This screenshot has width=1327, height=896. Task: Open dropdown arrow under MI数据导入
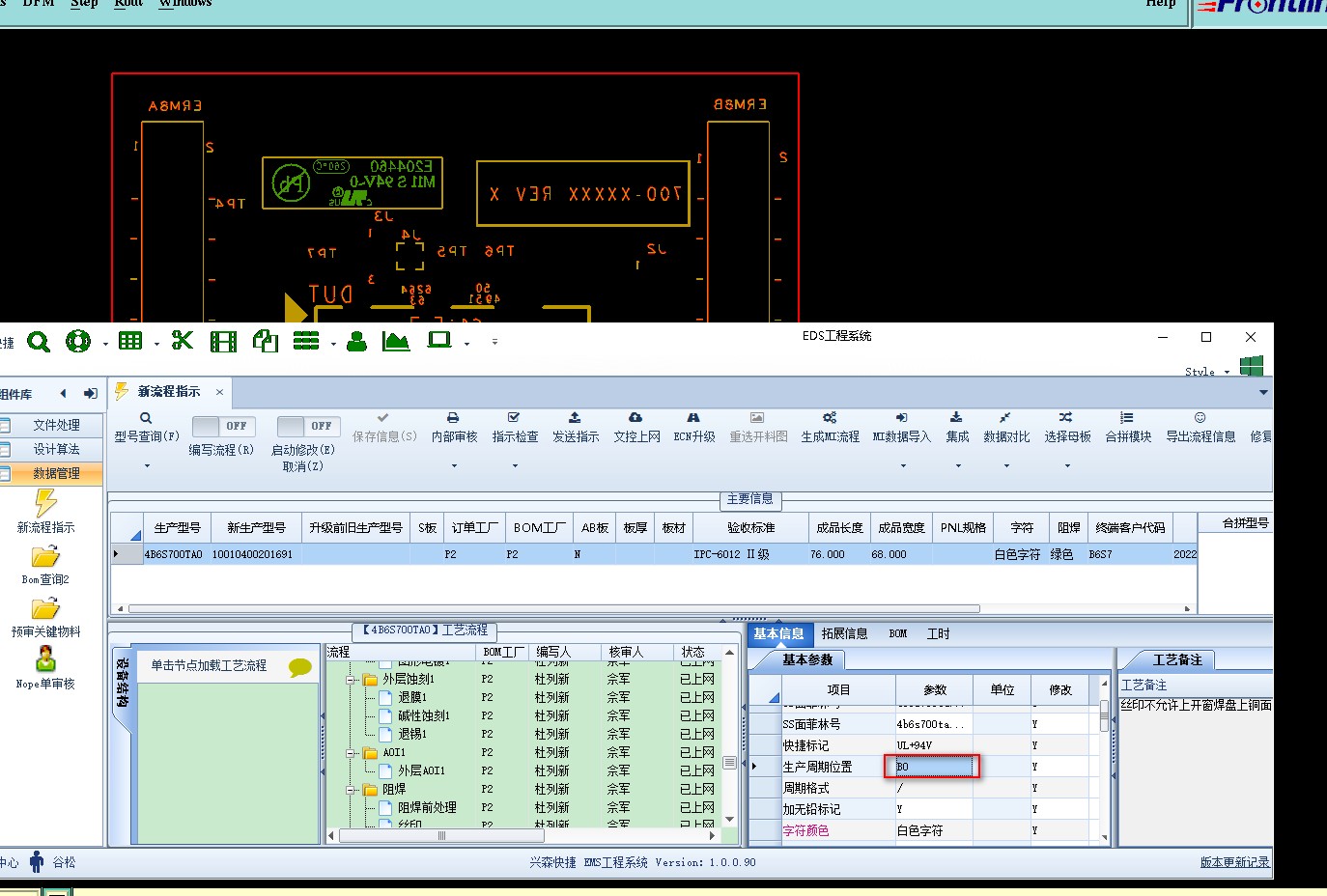click(x=903, y=466)
